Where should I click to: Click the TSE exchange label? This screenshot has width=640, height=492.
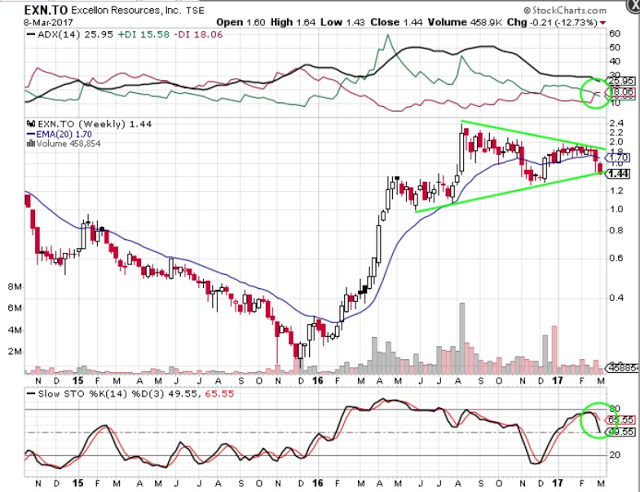(x=195, y=11)
